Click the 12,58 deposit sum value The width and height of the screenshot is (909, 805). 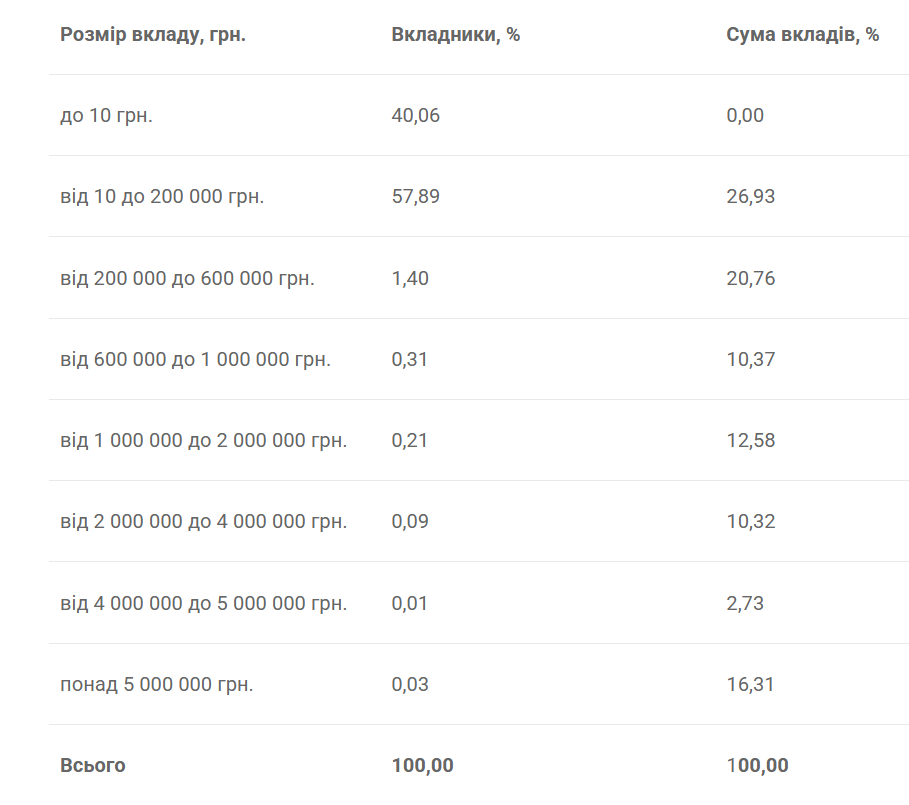click(x=750, y=440)
